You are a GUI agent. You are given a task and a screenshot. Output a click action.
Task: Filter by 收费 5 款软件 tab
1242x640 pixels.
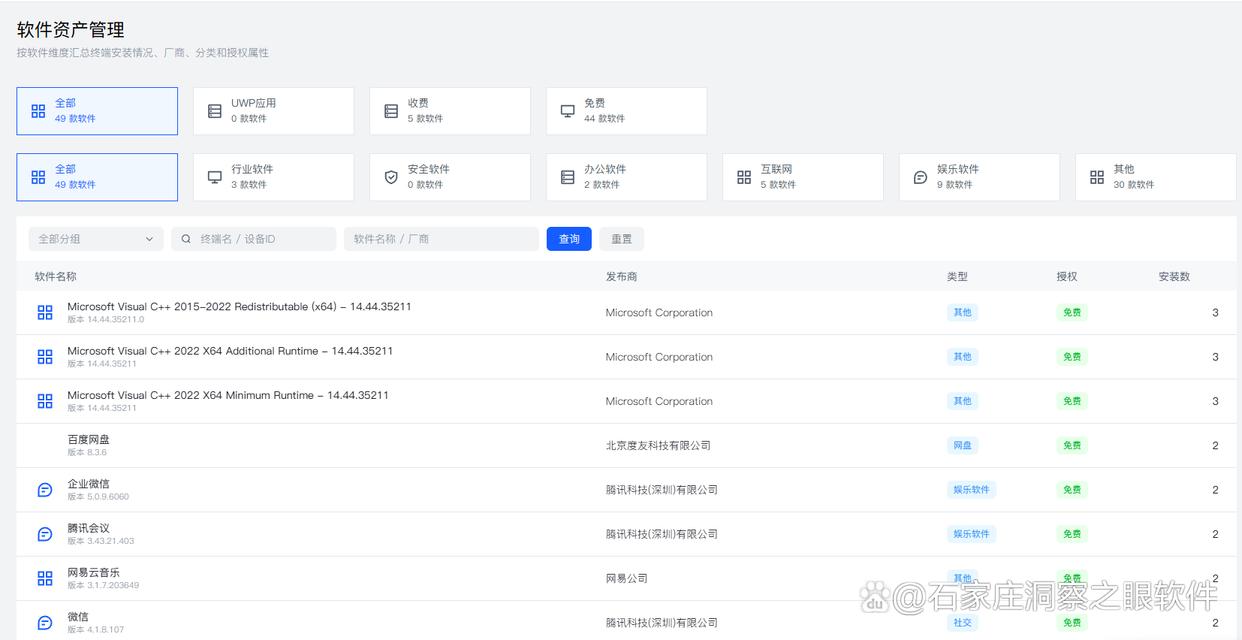click(450, 111)
